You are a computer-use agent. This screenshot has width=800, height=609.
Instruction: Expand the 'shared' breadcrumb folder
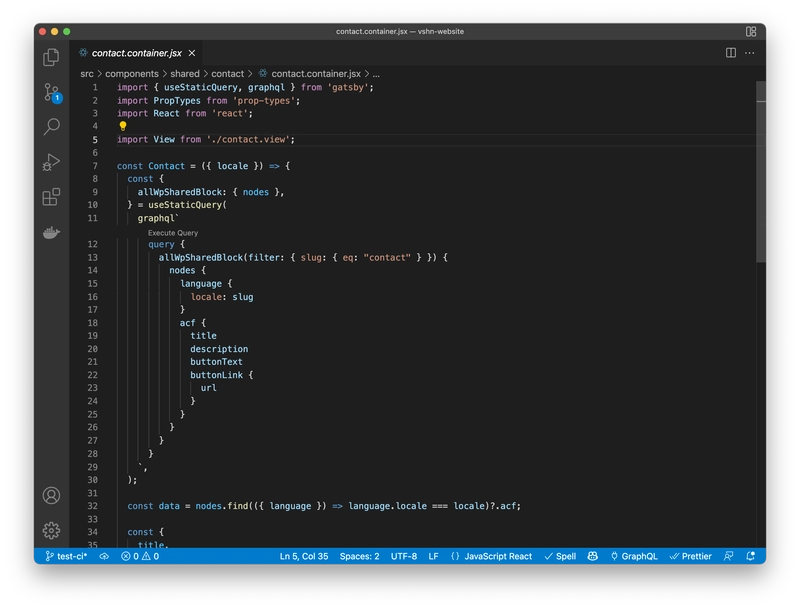[185, 74]
